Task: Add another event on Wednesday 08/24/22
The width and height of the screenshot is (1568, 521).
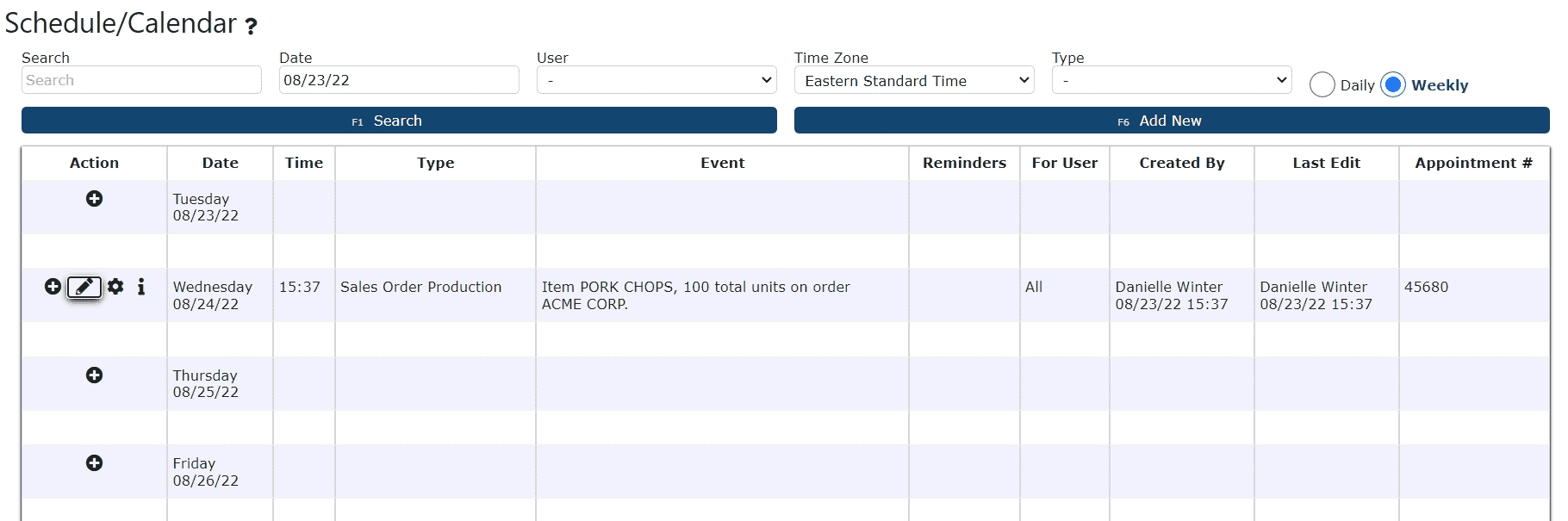Action: 53,287
